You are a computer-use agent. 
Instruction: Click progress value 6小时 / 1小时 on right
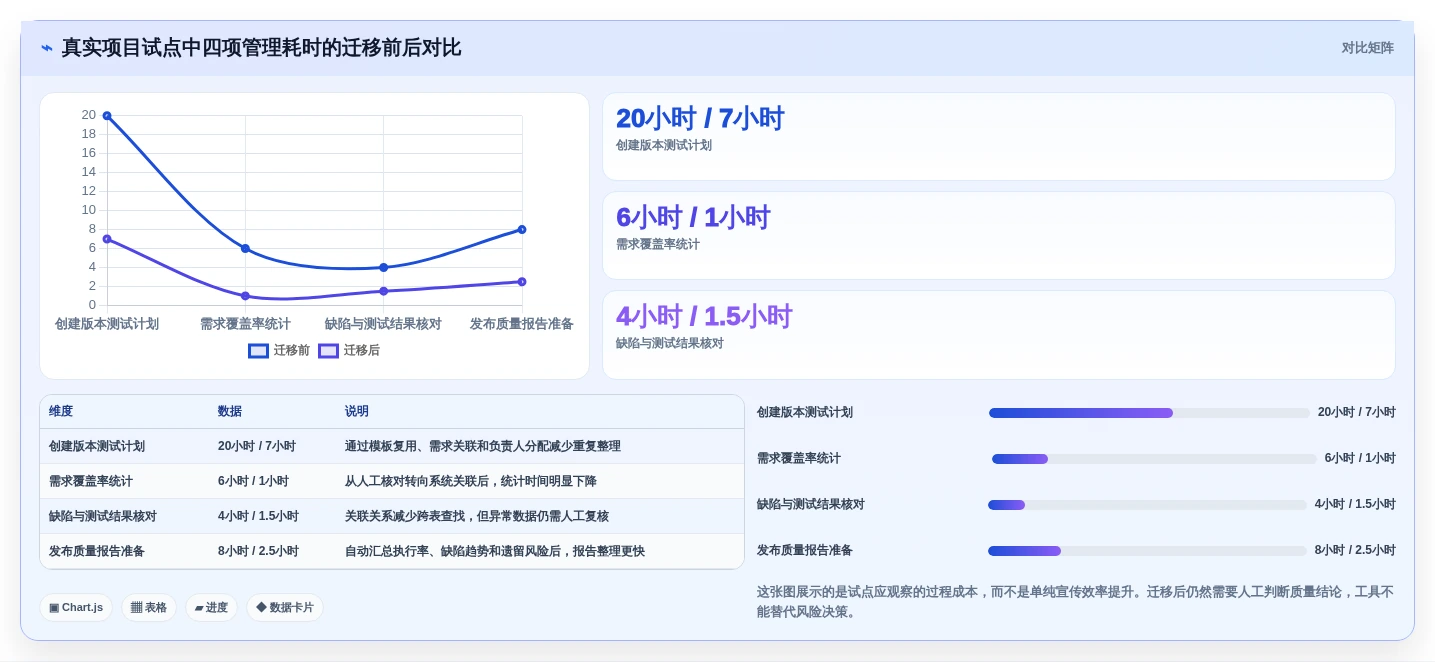click(1360, 459)
